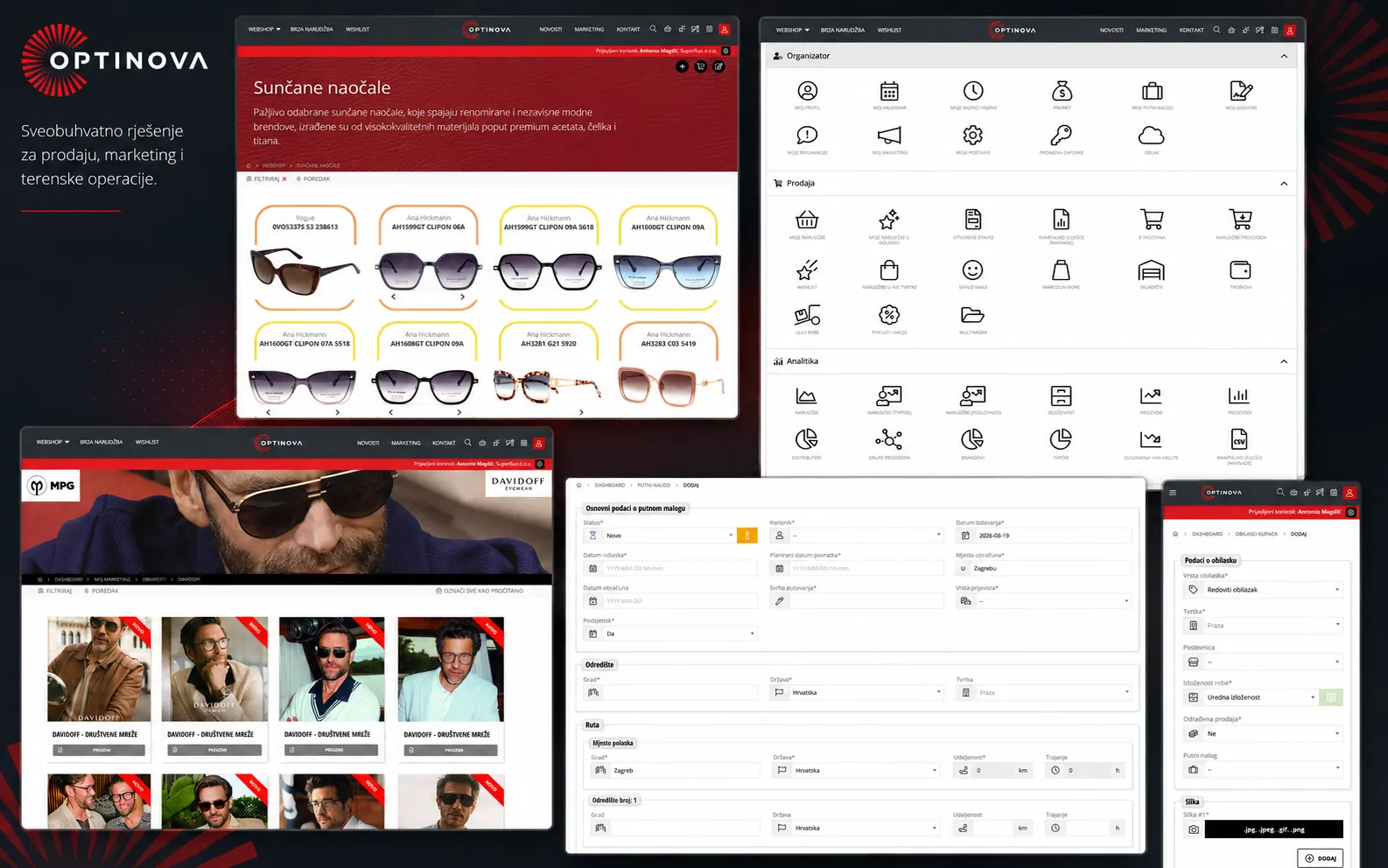Click Brza Narudžba in sunglasses window

[x=312, y=29]
